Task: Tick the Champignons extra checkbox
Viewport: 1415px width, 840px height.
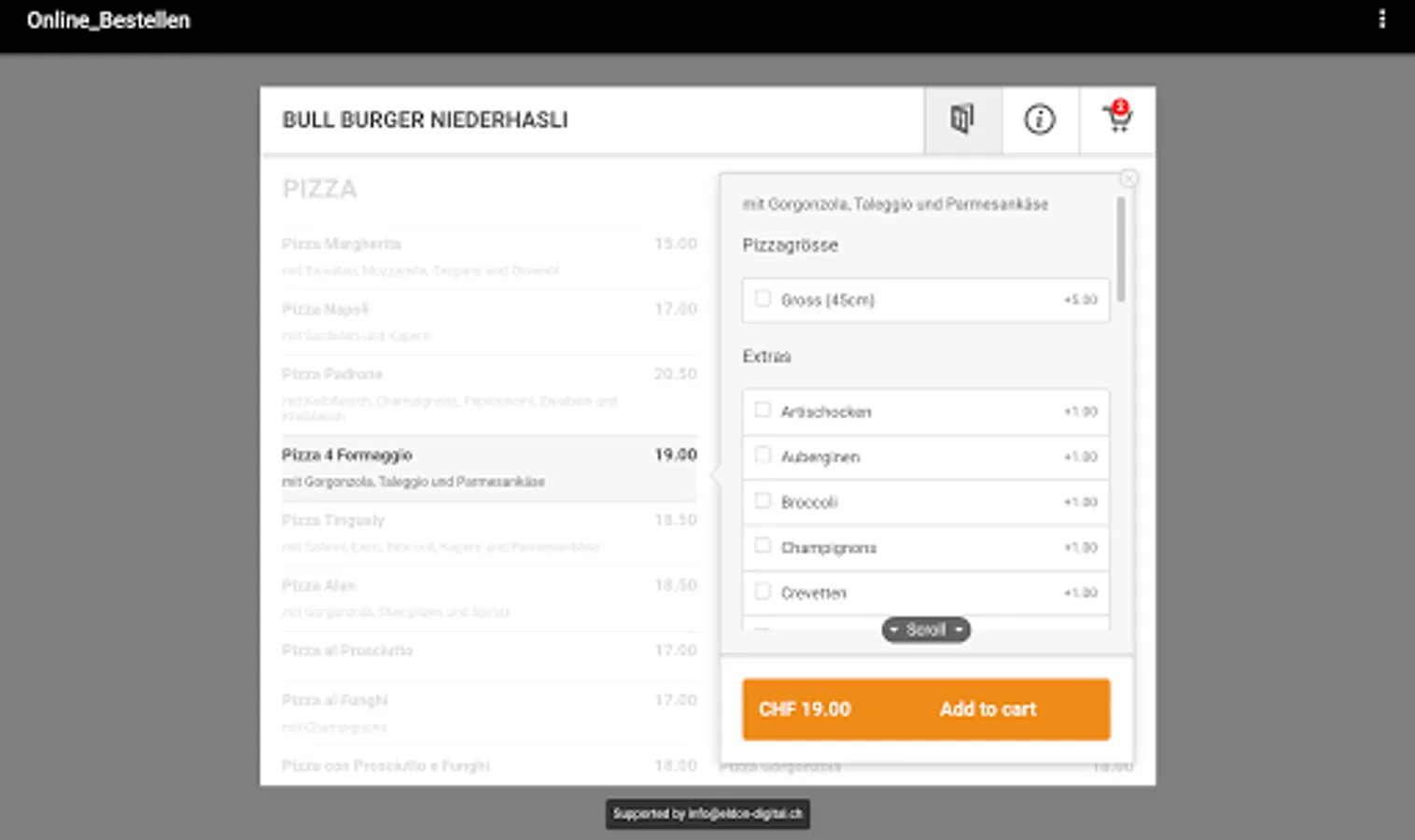Action: coord(763,545)
